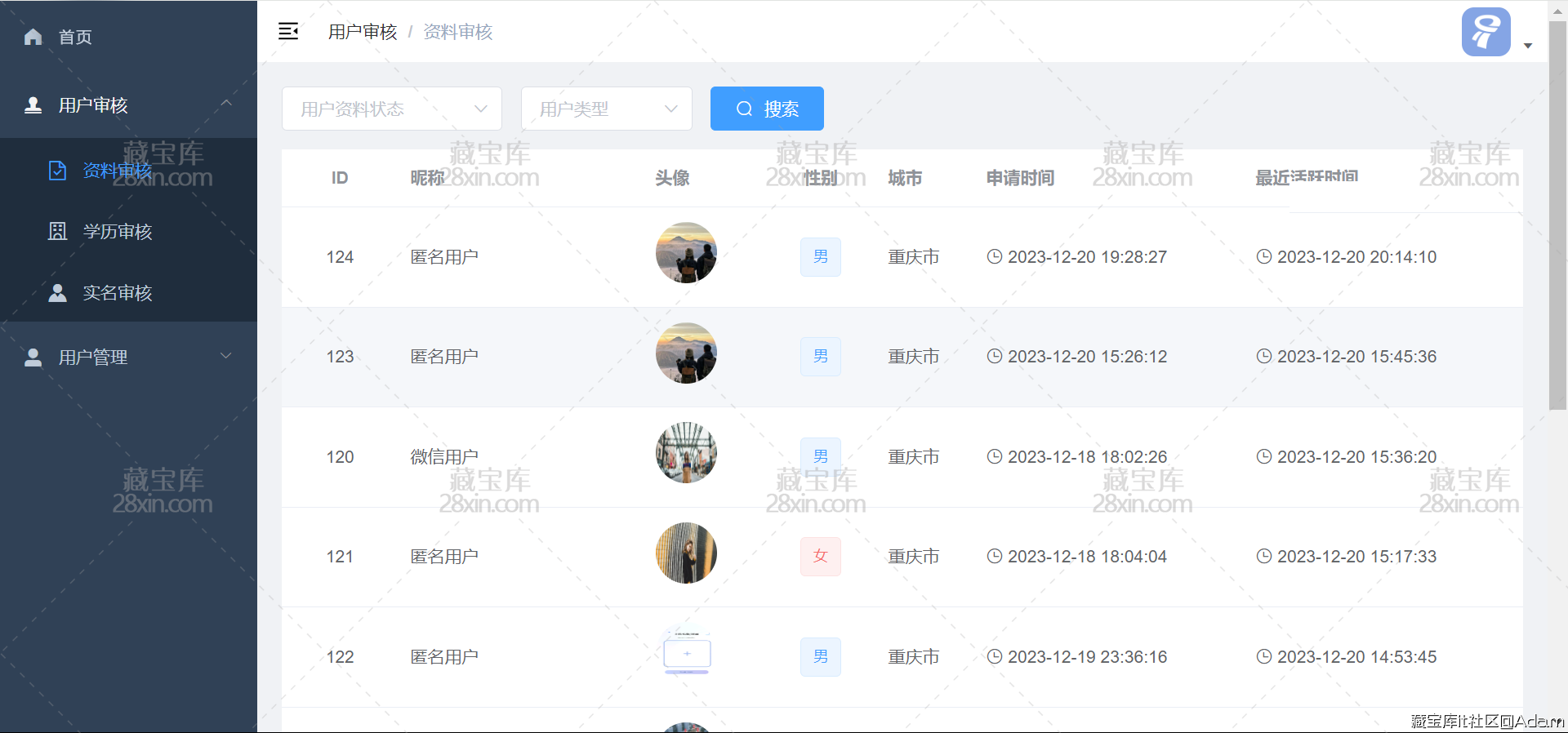Select 资料审核 submenu item
This screenshot has height=733, width=1568.
128,170
